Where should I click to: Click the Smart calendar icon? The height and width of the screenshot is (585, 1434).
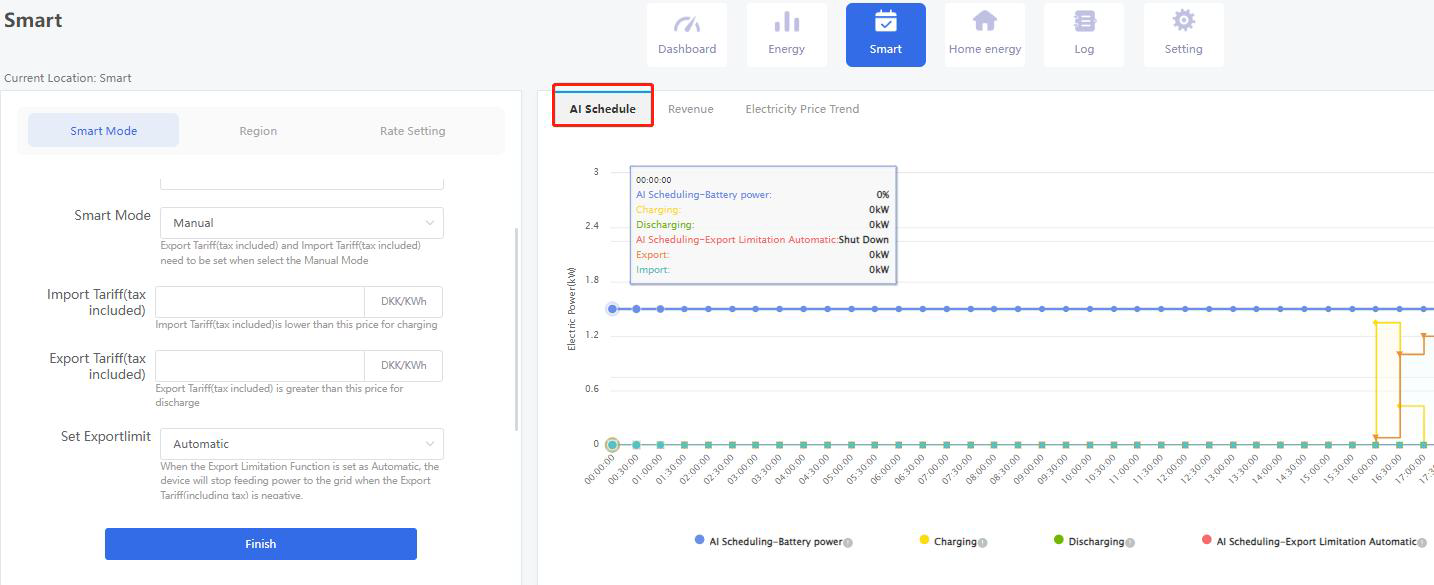click(885, 24)
